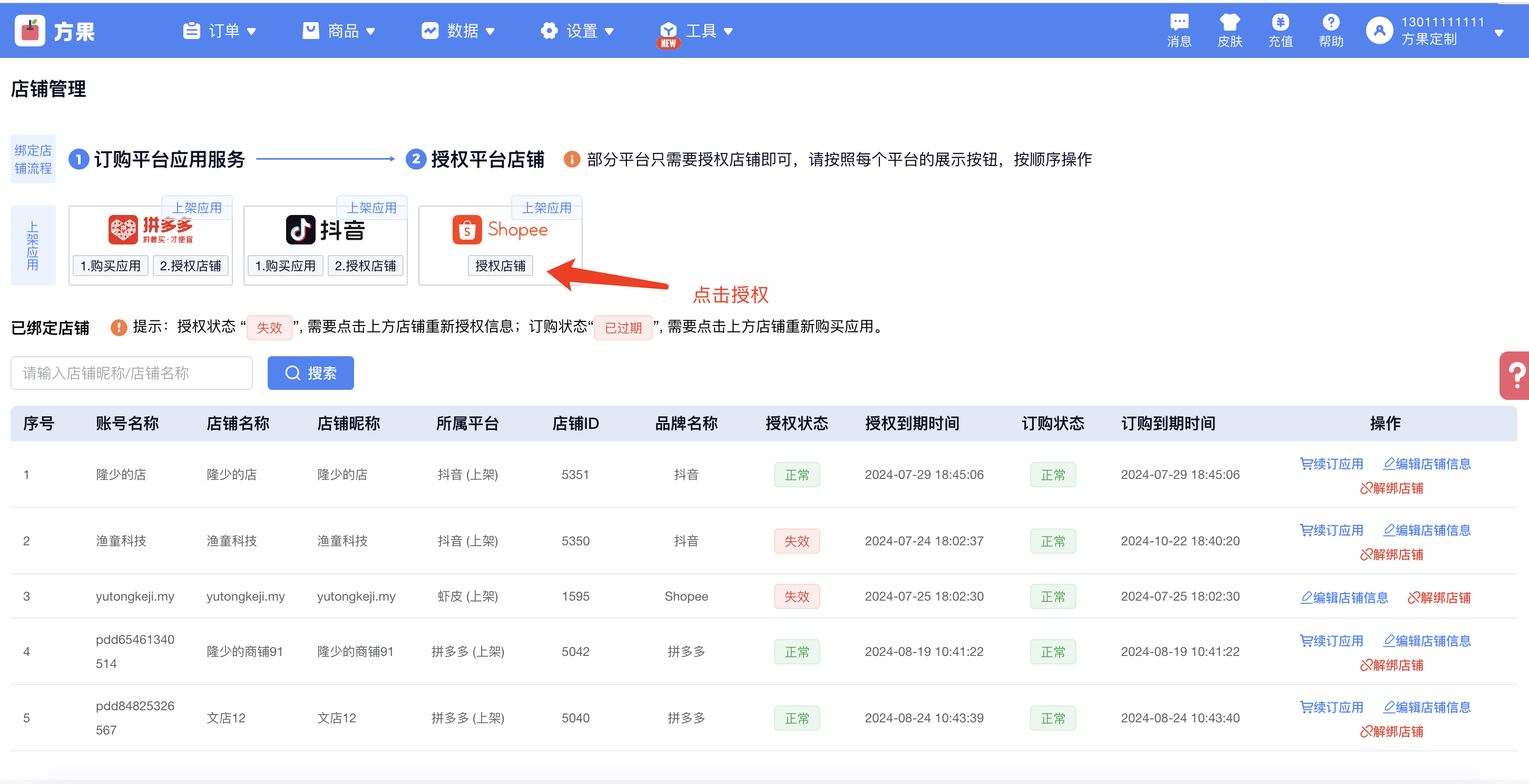Focus the shop name search field
This screenshot has height=784, width=1529.
[132, 374]
